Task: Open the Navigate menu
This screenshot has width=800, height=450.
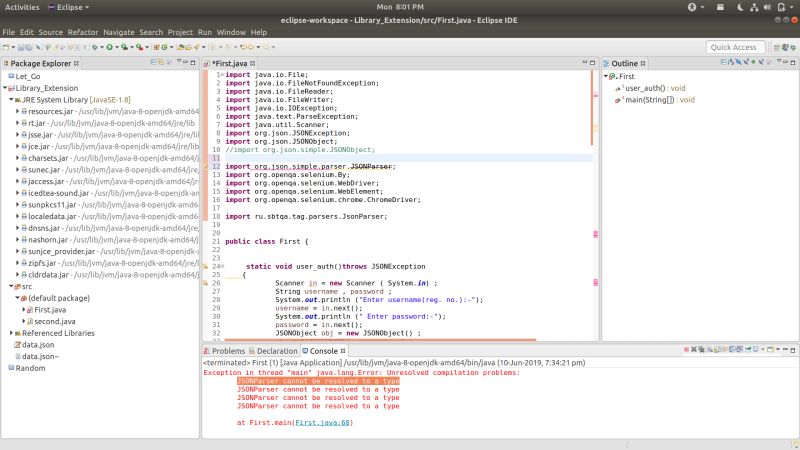Action: pos(118,32)
